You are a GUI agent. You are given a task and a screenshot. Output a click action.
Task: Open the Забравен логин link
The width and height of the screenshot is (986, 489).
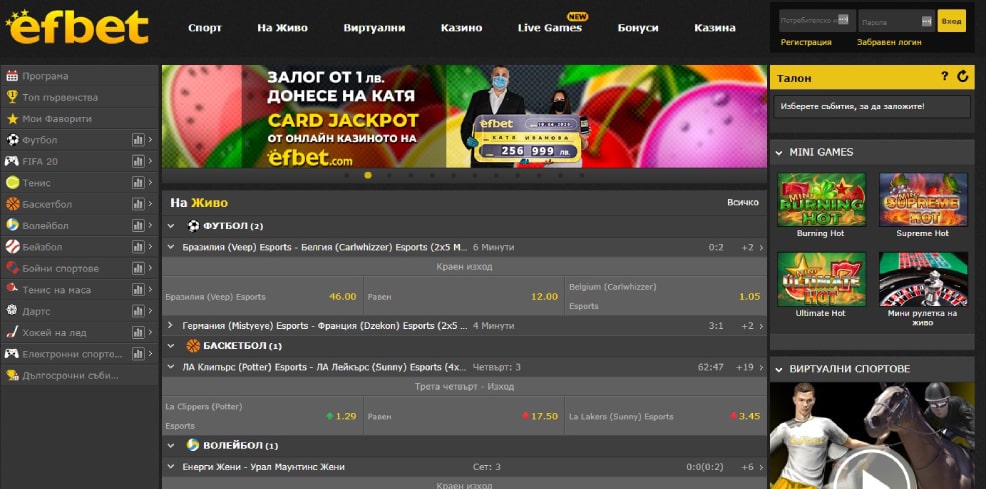[x=889, y=42]
